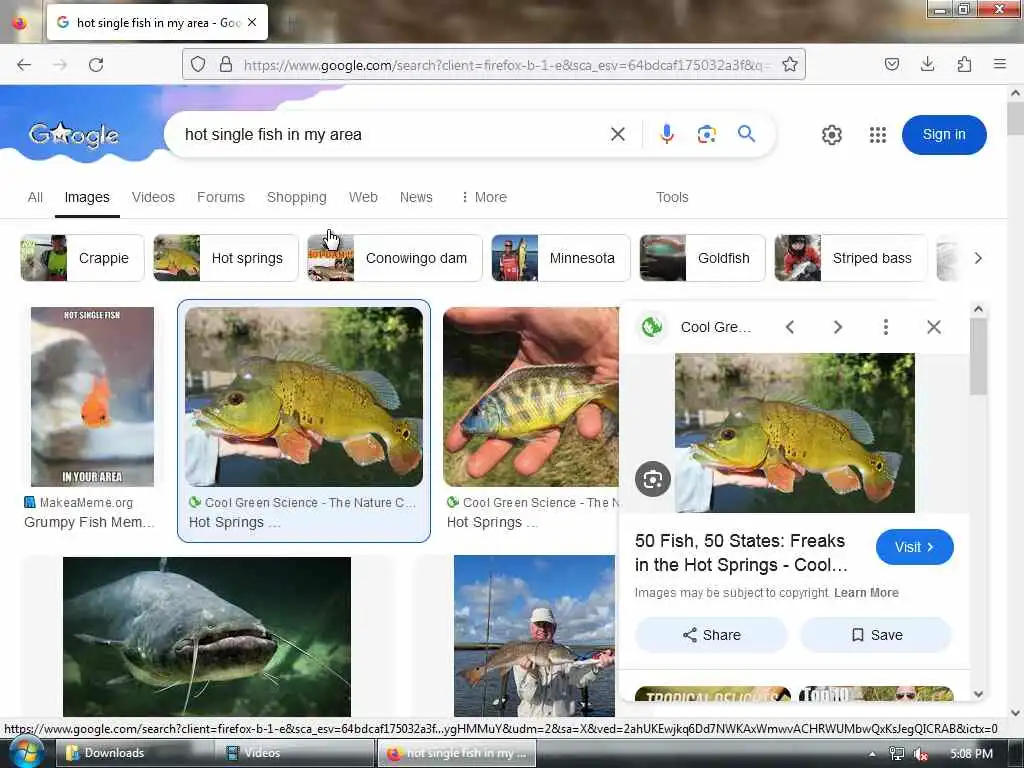Start voice search with microphone icon

coord(666,135)
